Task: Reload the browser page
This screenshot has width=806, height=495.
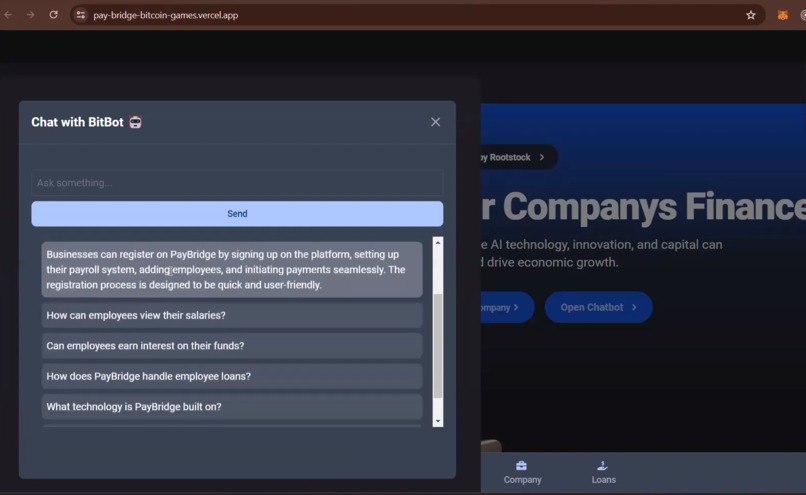Action: (x=53, y=15)
